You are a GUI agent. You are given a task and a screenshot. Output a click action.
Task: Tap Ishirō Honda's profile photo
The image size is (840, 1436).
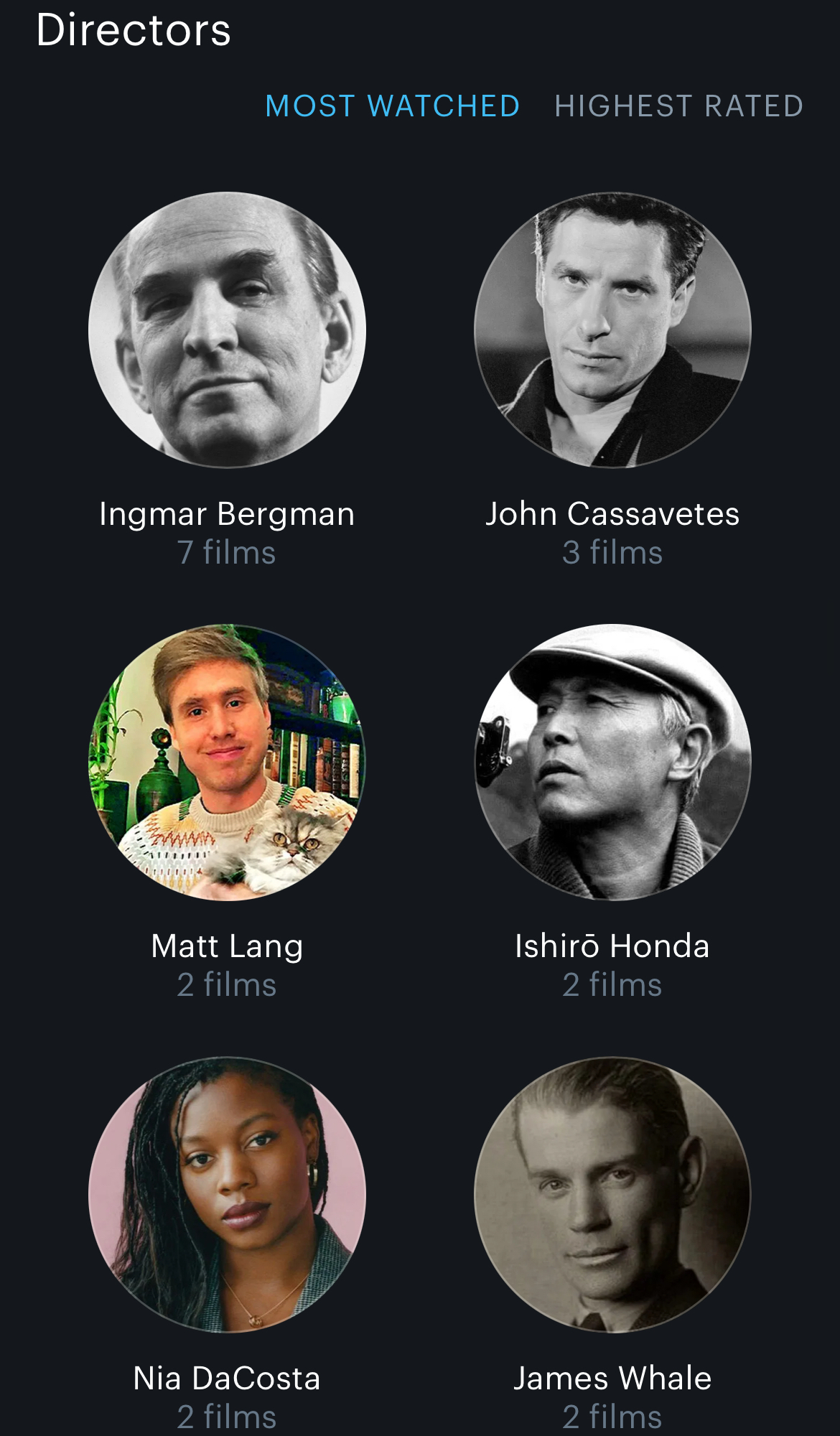click(x=612, y=762)
